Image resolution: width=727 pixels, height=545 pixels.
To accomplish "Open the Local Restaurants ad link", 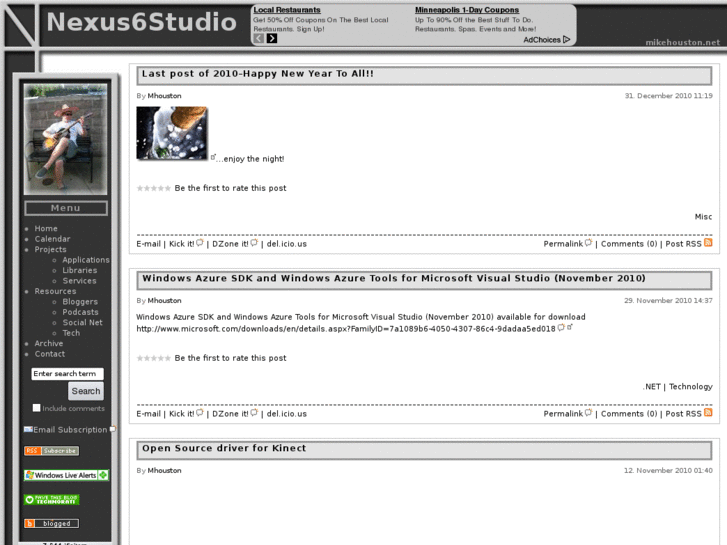I will [x=287, y=10].
